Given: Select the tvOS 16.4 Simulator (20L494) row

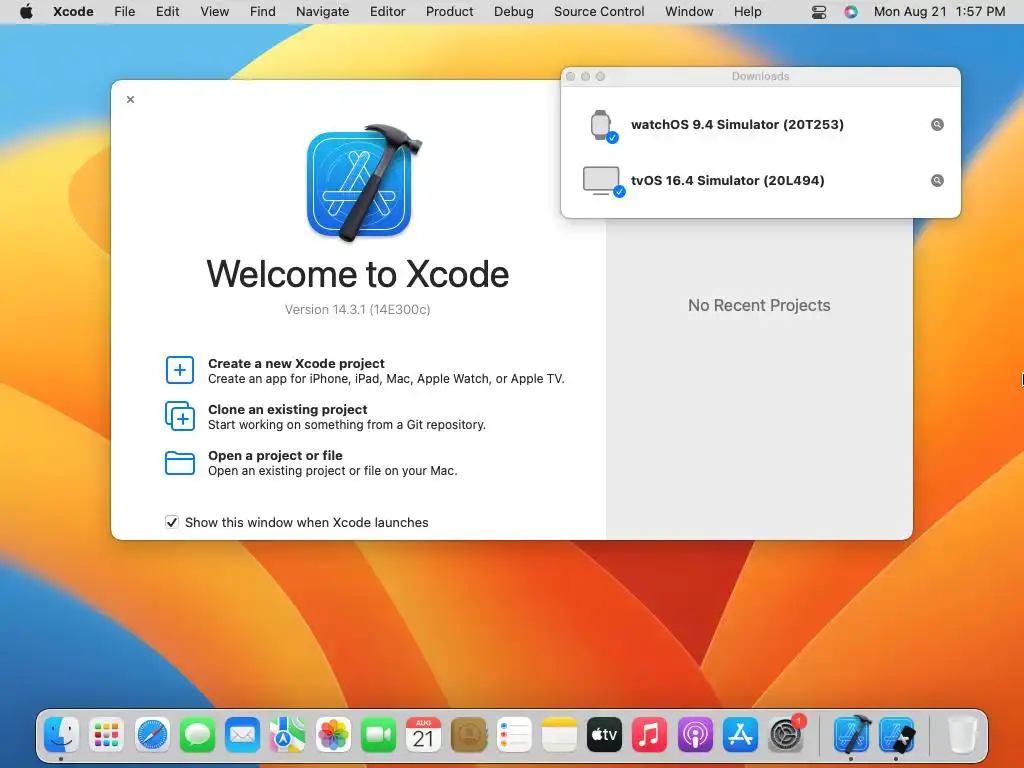Looking at the screenshot, I should pyautogui.click(x=761, y=181).
